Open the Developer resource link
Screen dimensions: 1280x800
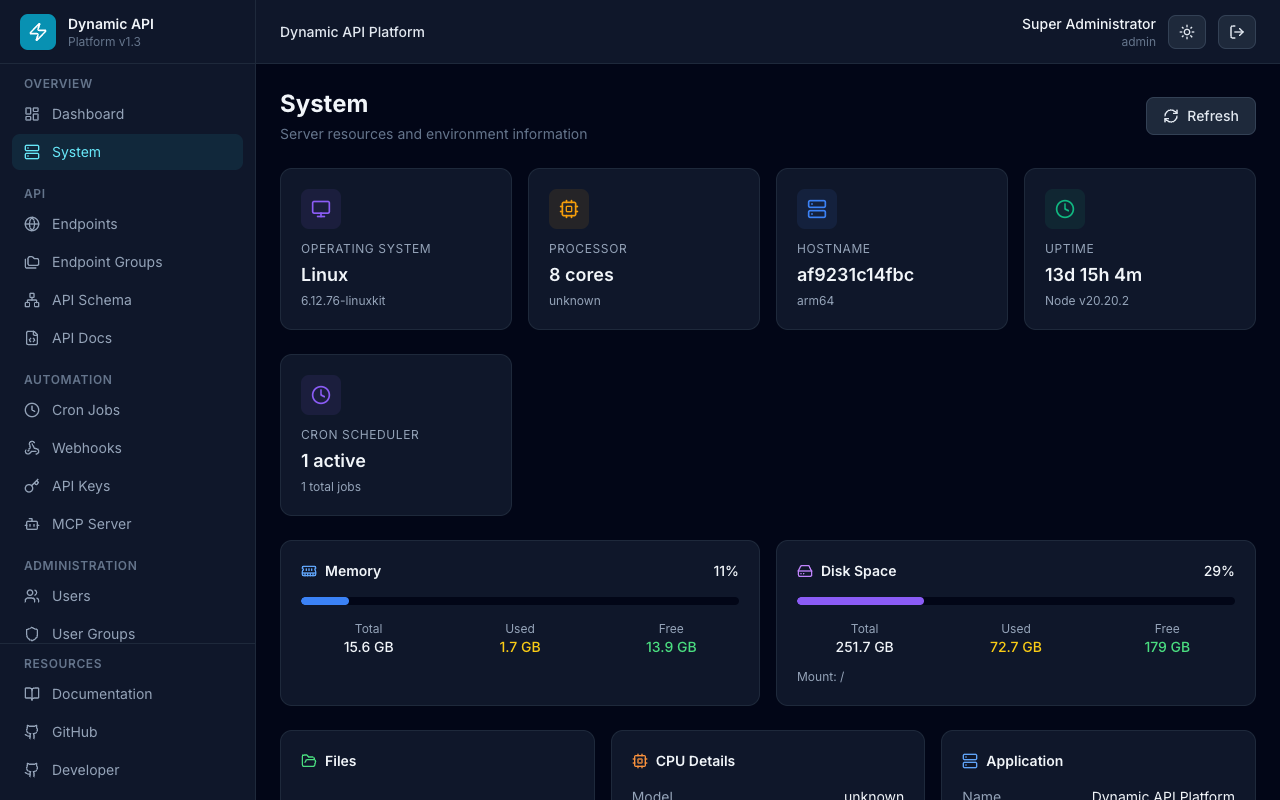point(127,770)
